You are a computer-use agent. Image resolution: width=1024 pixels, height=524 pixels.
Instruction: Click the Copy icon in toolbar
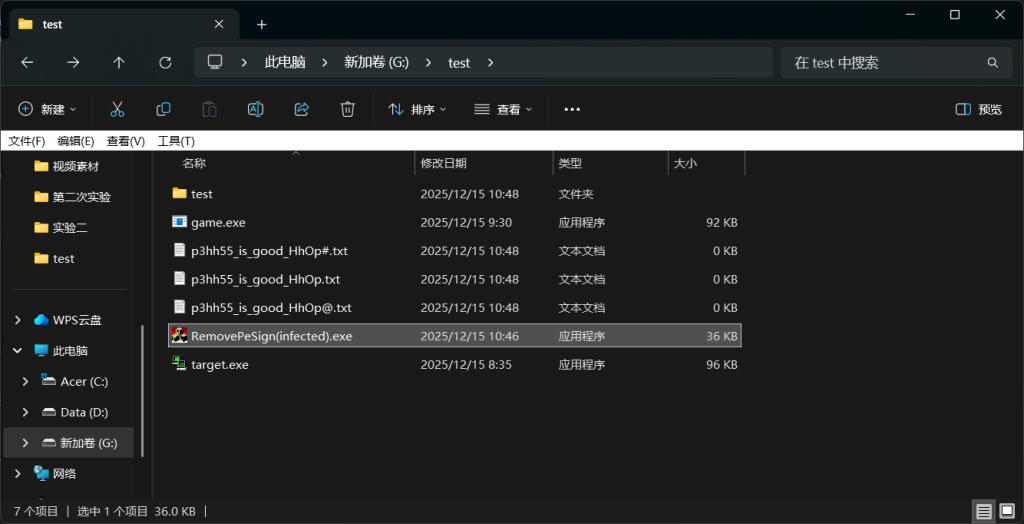(163, 109)
